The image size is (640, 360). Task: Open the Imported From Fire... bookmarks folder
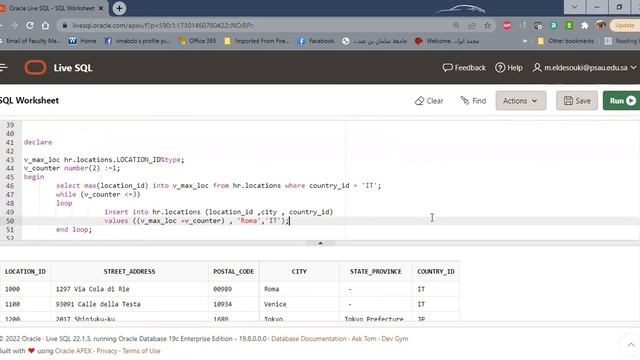click(x=257, y=41)
